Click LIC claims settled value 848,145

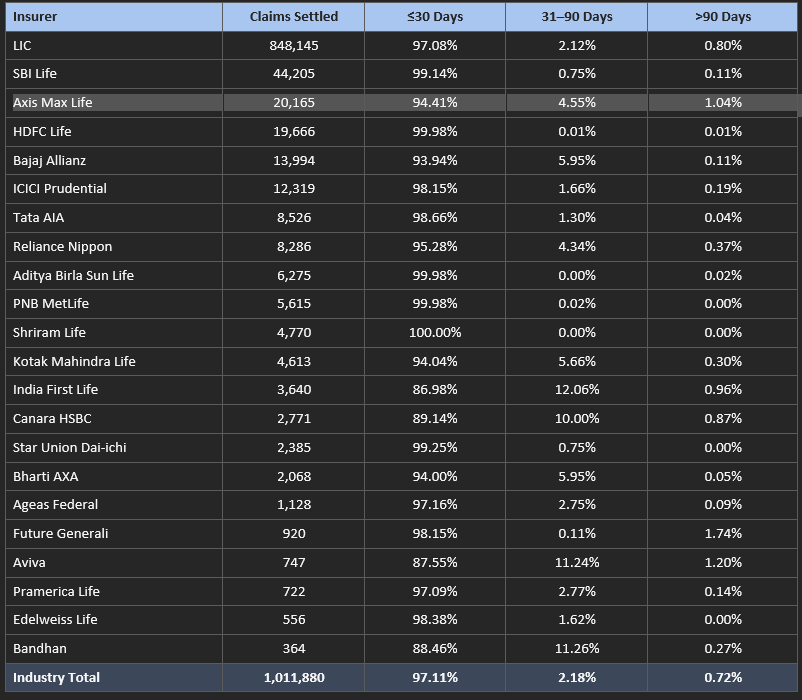[294, 46]
